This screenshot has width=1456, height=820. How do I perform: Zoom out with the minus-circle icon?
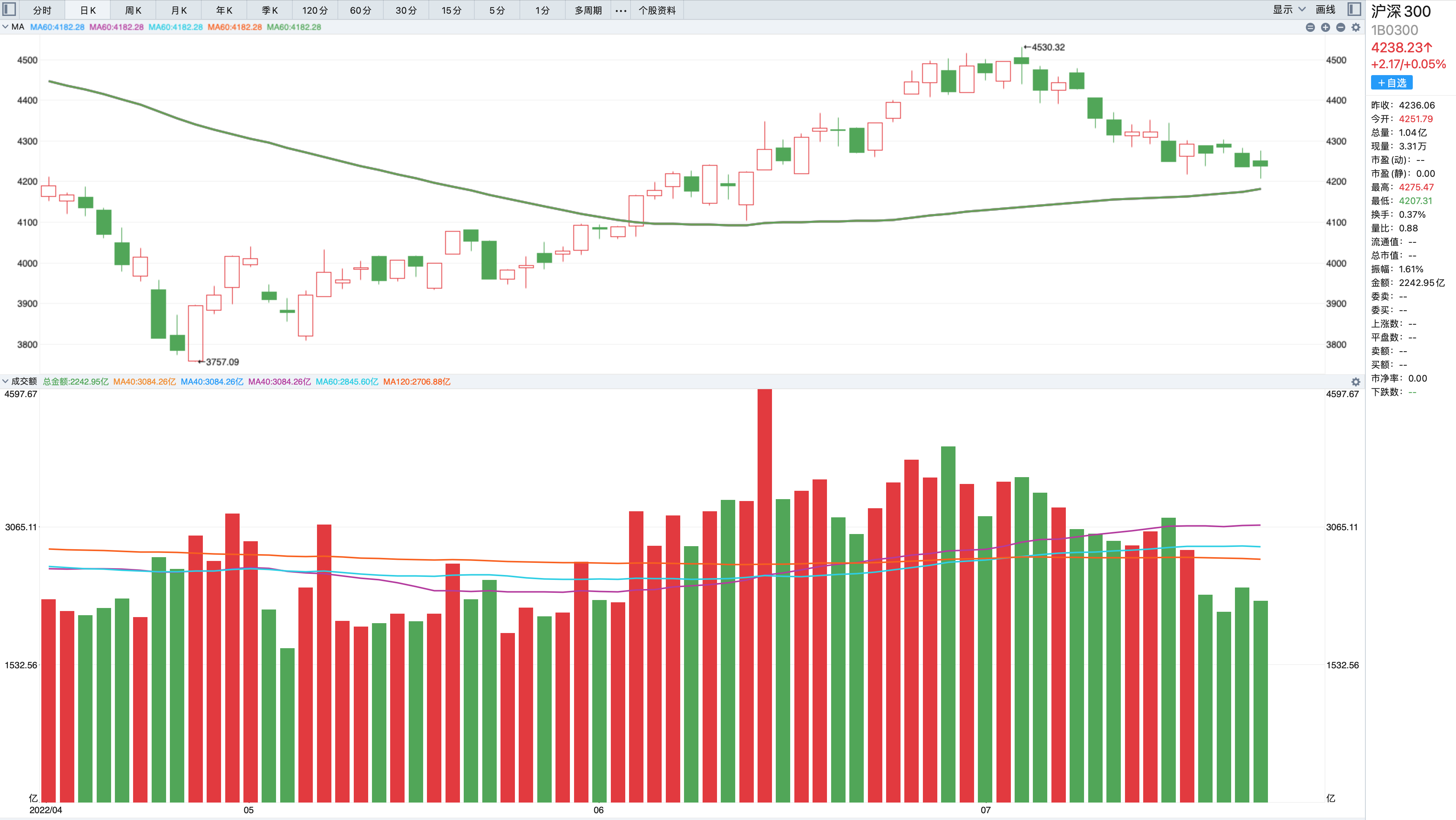pos(1341,27)
